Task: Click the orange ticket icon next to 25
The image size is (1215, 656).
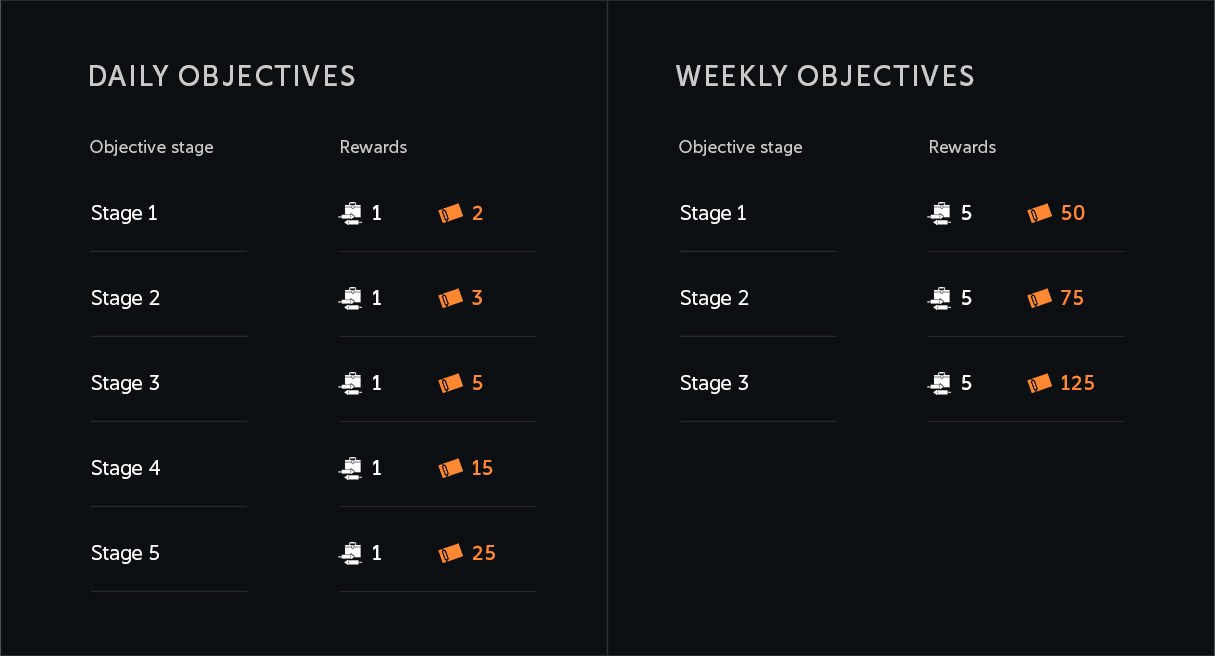Action: point(450,553)
